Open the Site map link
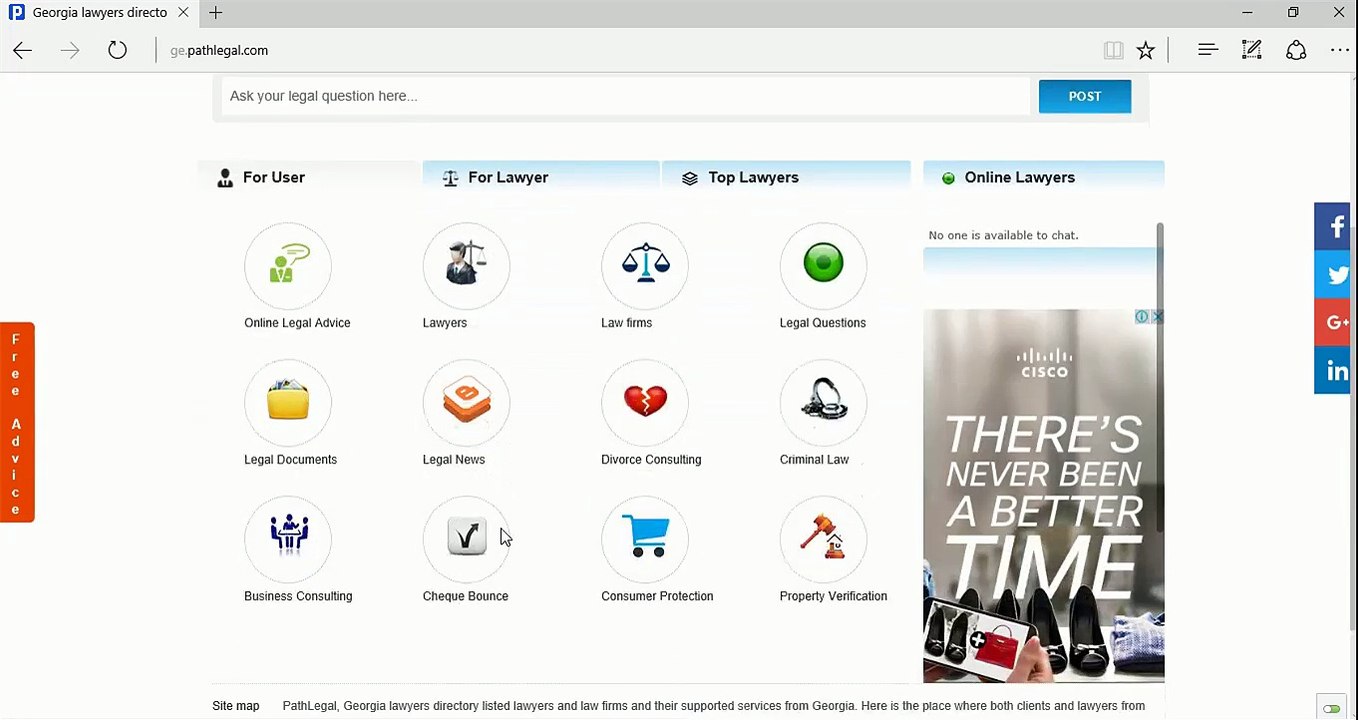The height and width of the screenshot is (720, 1358). click(x=236, y=706)
